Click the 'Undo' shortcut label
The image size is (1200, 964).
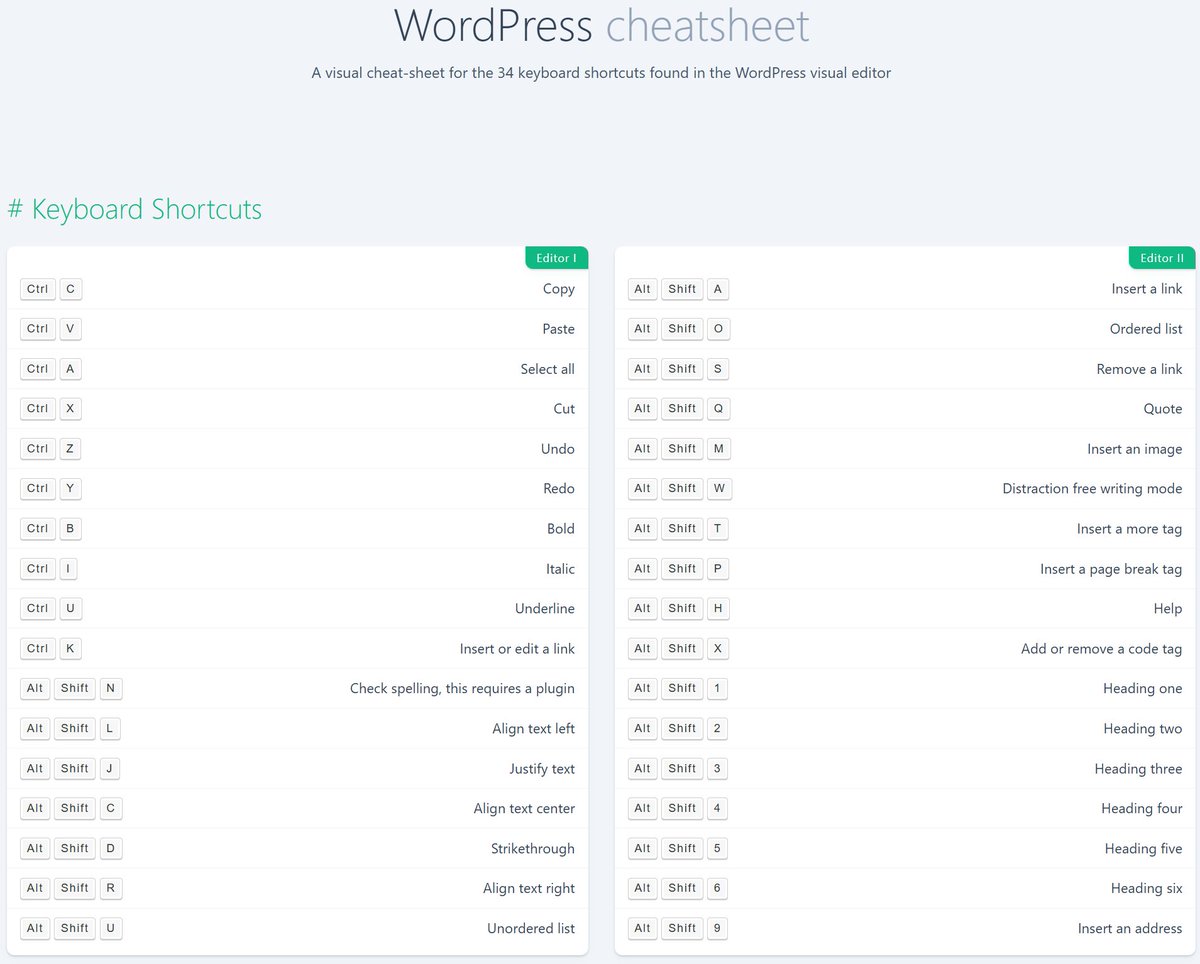558,449
